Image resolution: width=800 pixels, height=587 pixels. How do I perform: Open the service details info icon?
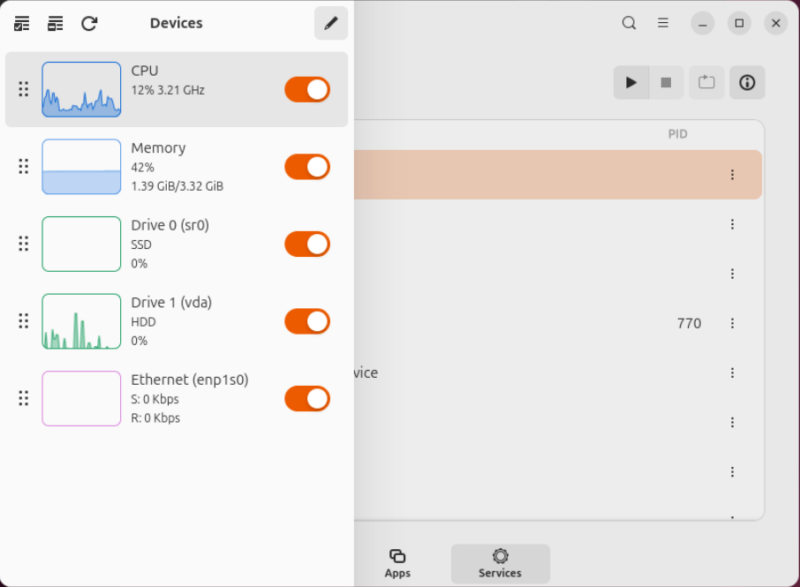(x=746, y=82)
